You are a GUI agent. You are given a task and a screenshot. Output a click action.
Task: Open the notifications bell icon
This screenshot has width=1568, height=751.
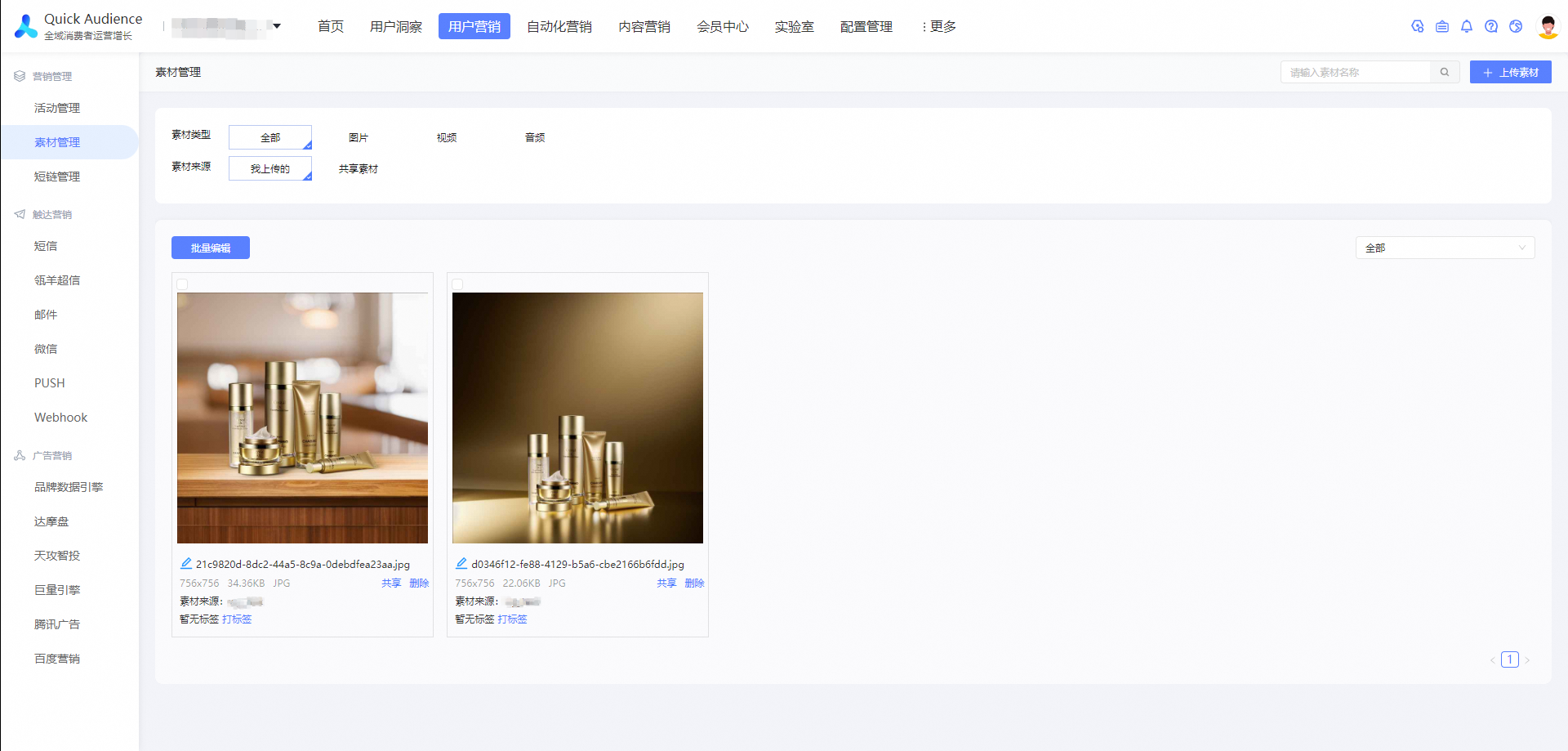1467,26
